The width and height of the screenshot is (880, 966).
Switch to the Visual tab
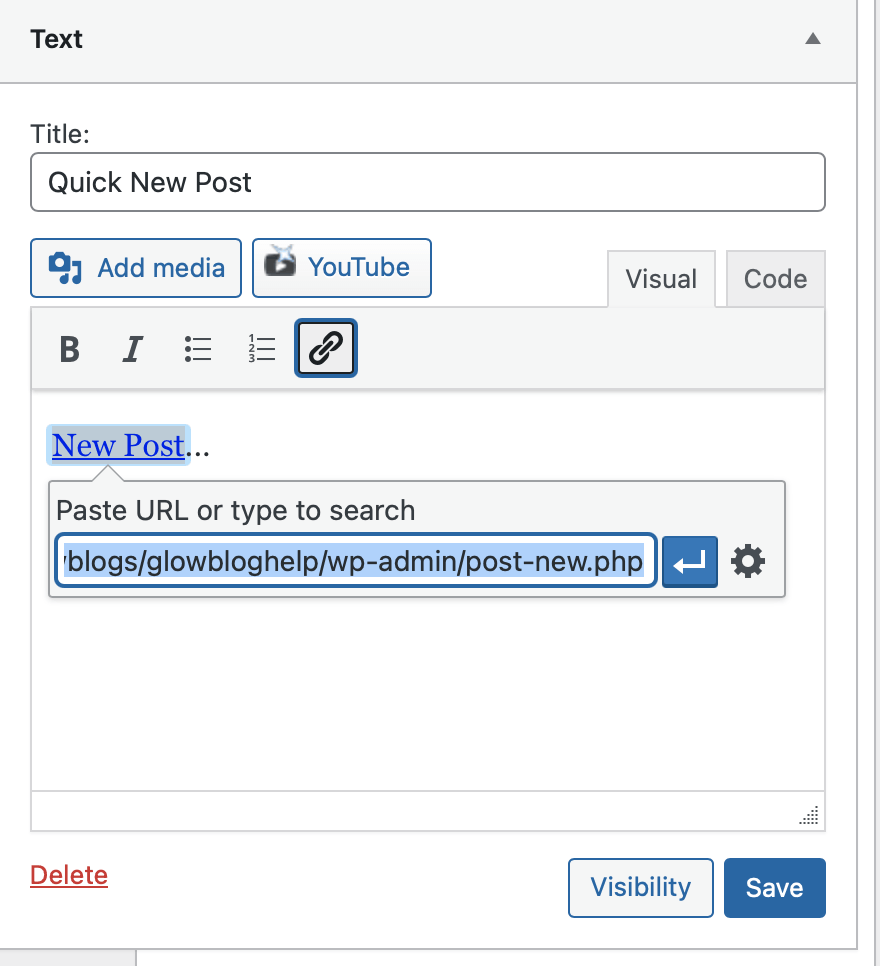[x=661, y=279]
